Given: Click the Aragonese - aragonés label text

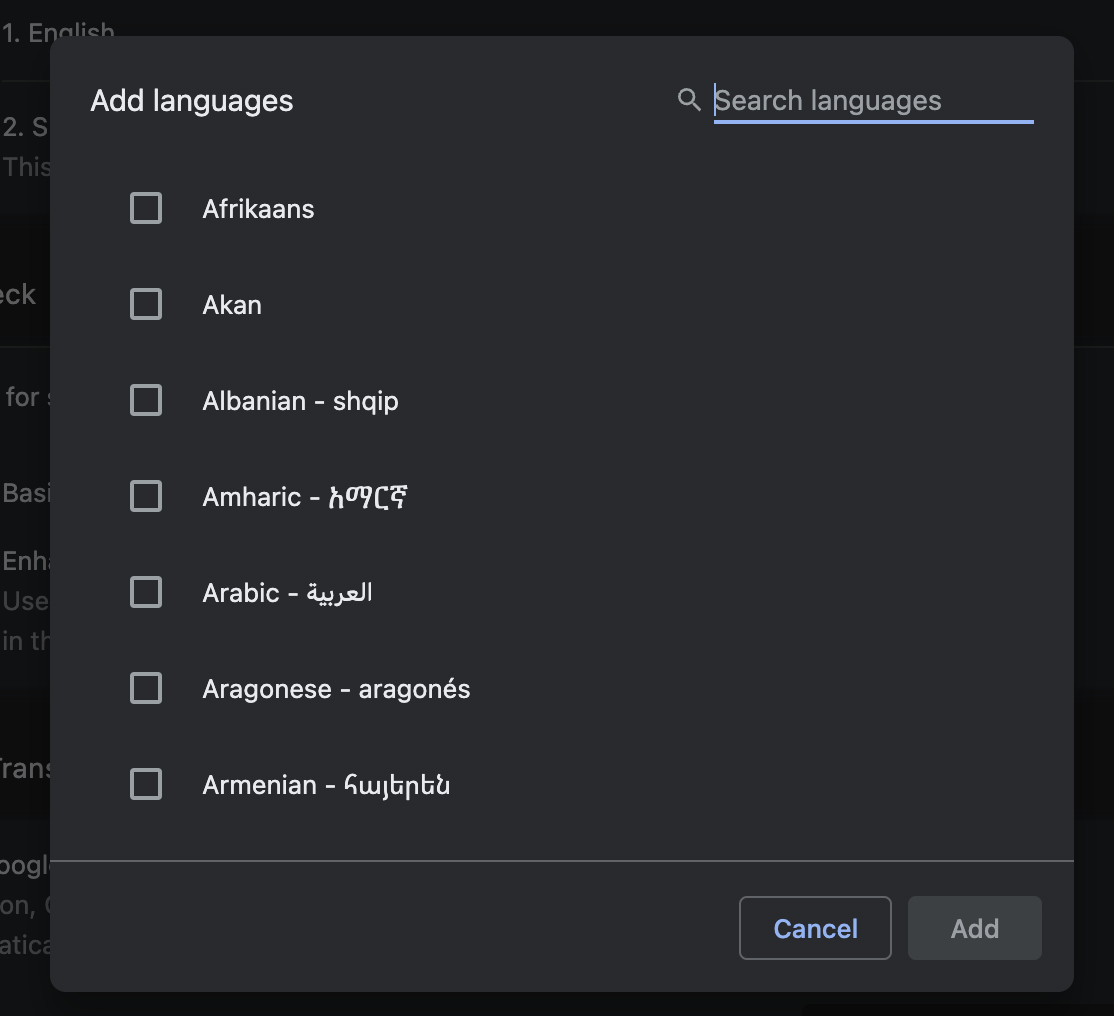Looking at the screenshot, I should 336,689.
